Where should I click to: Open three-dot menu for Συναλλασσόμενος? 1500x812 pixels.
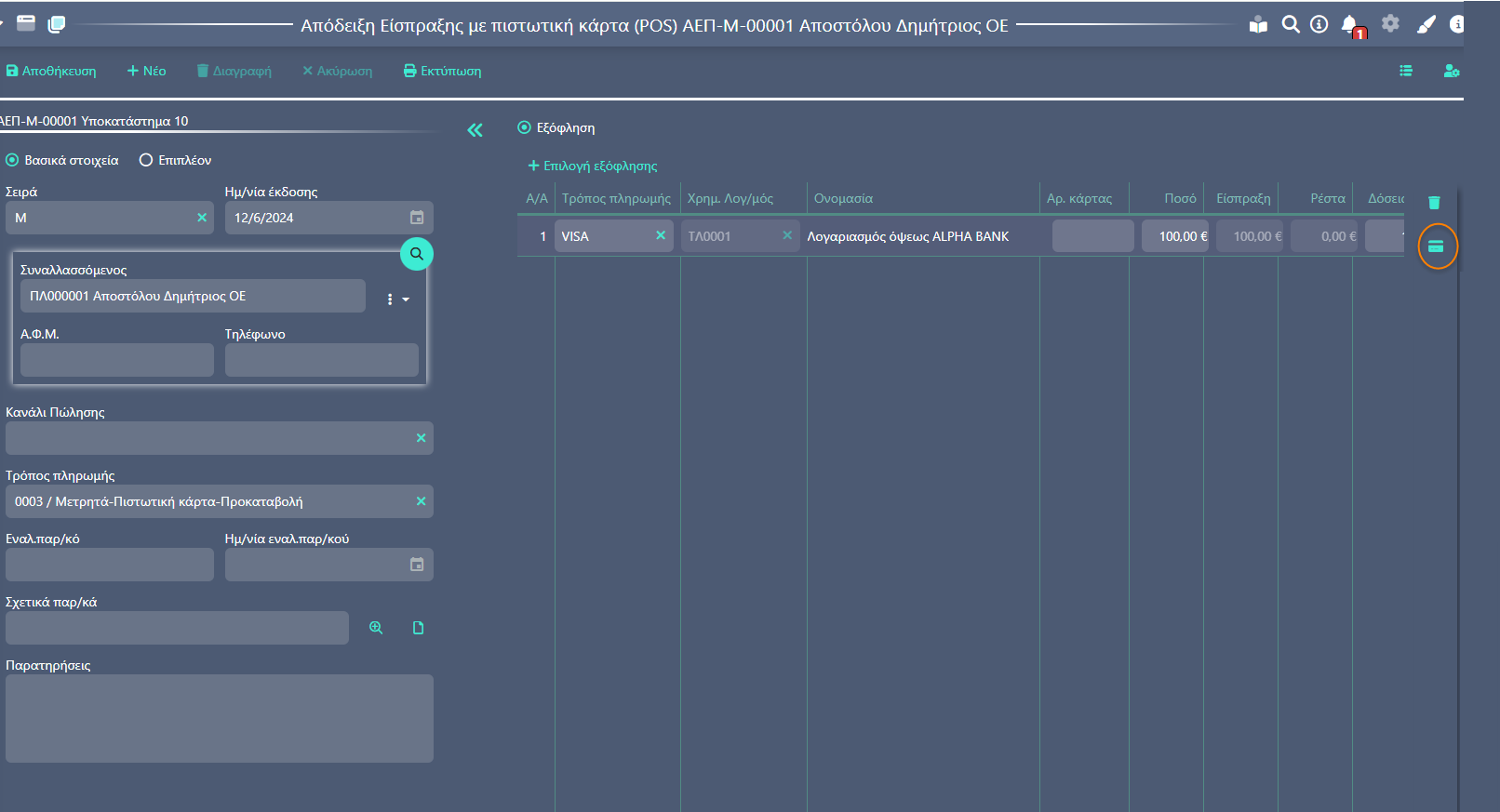click(390, 300)
